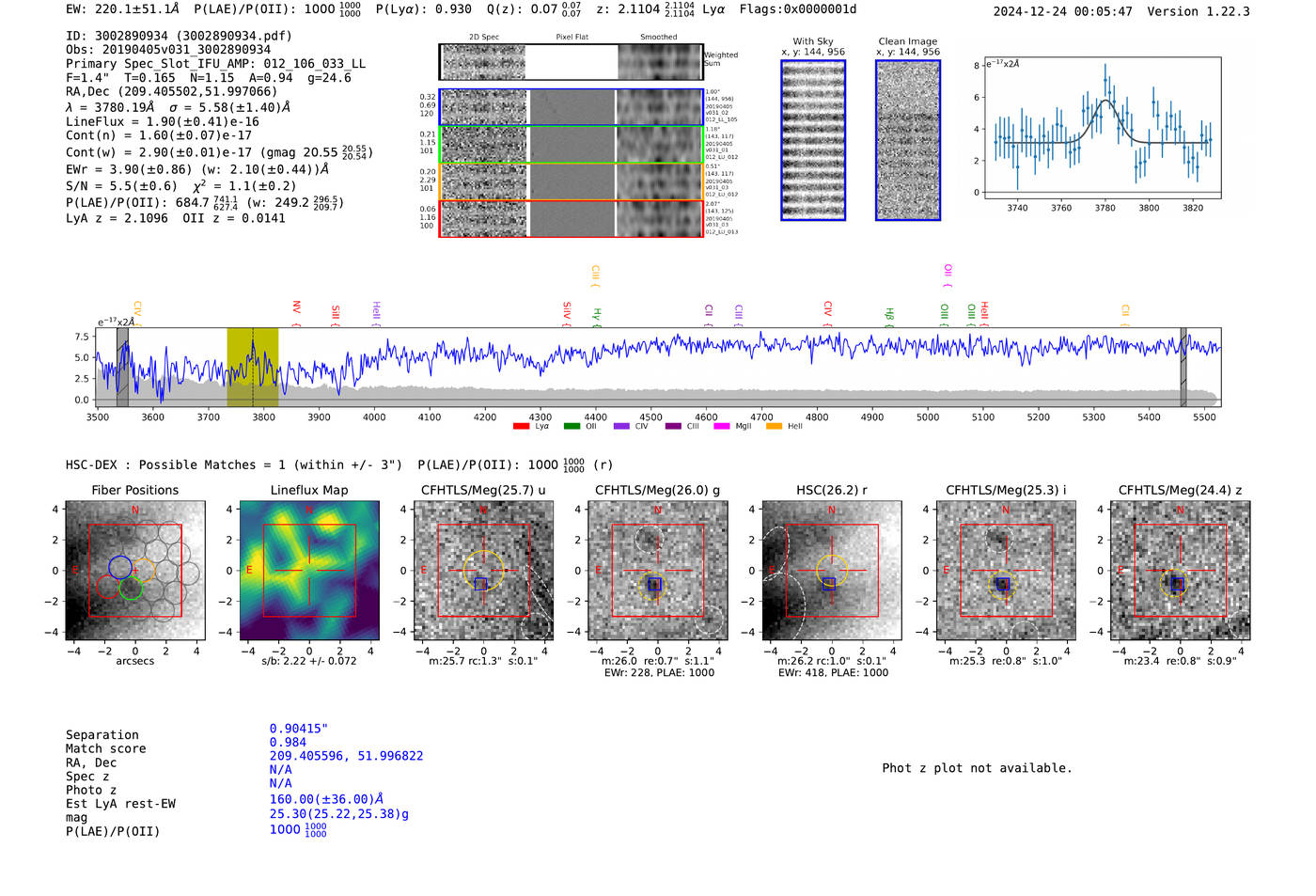Click the Clean Image CCD panel

click(908, 140)
